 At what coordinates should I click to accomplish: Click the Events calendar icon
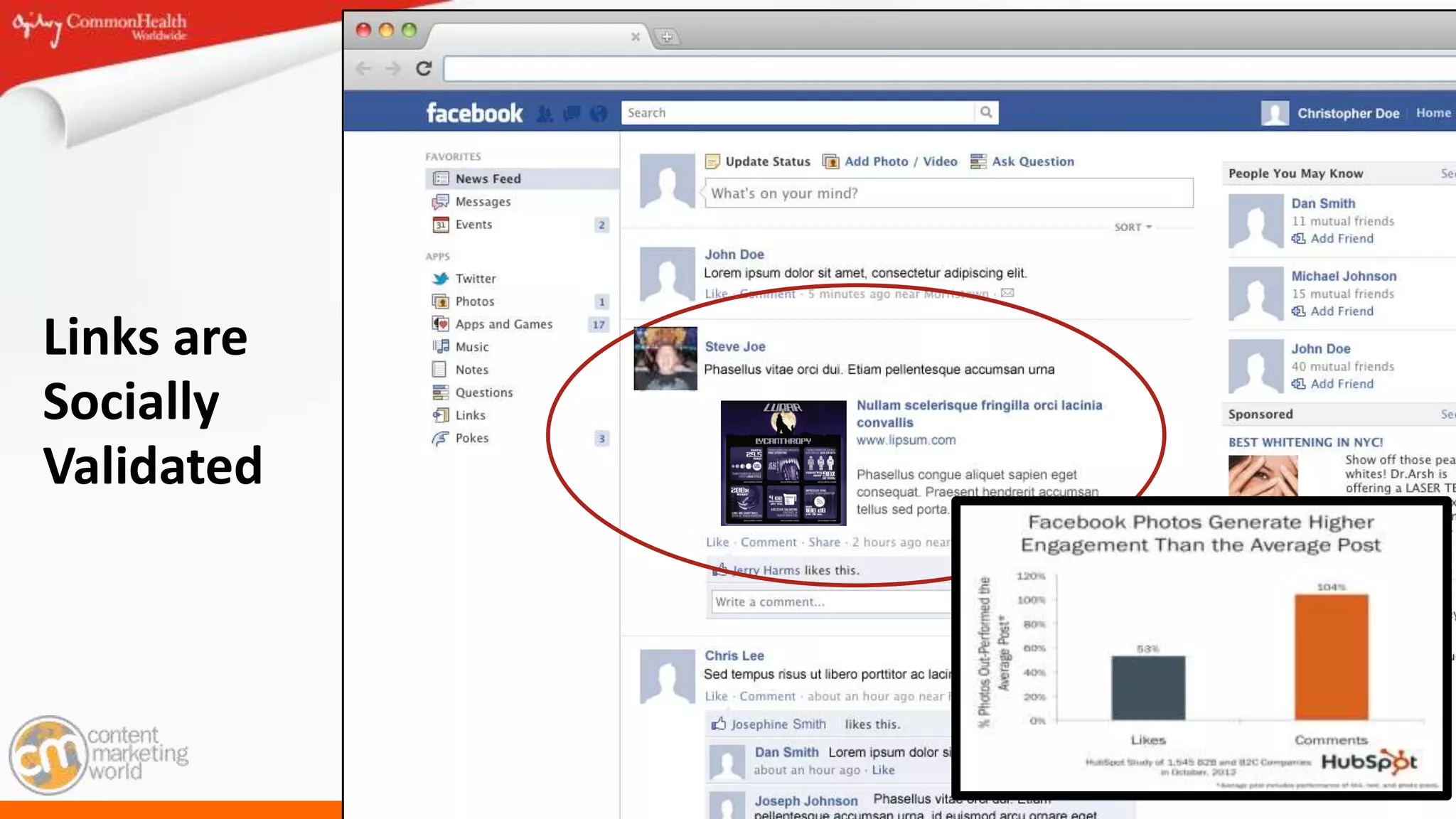coord(441,225)
